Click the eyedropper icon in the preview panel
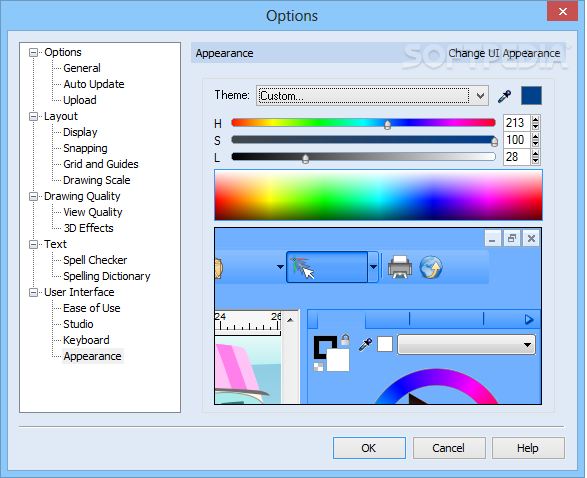Screen dimensions: 587x478 point(365,344)
